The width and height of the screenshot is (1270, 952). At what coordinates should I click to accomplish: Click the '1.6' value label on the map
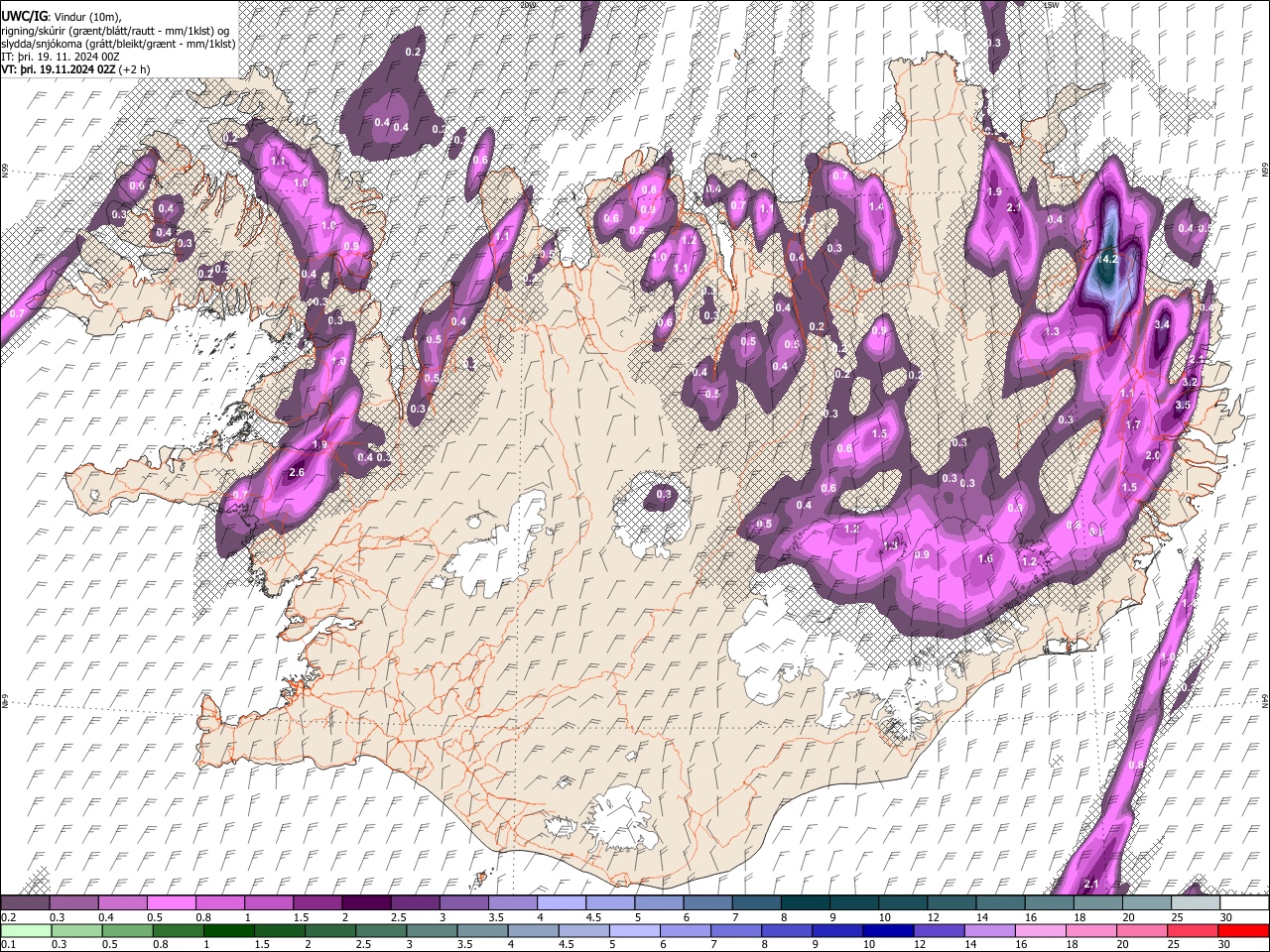pyautogui.click(x=985, y=559)
